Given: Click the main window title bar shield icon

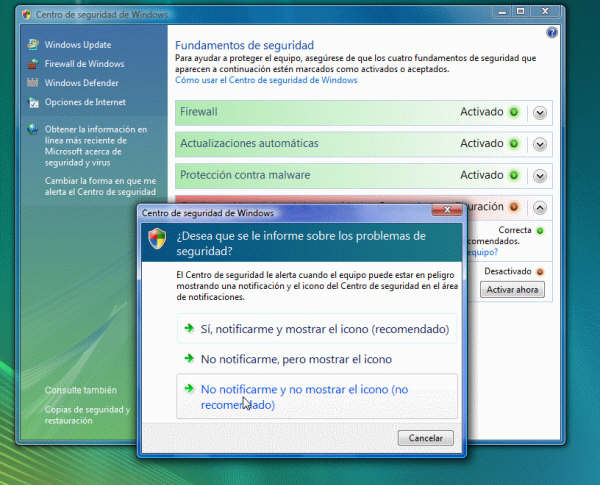Looking at the screenshot, I should (26, 15).
